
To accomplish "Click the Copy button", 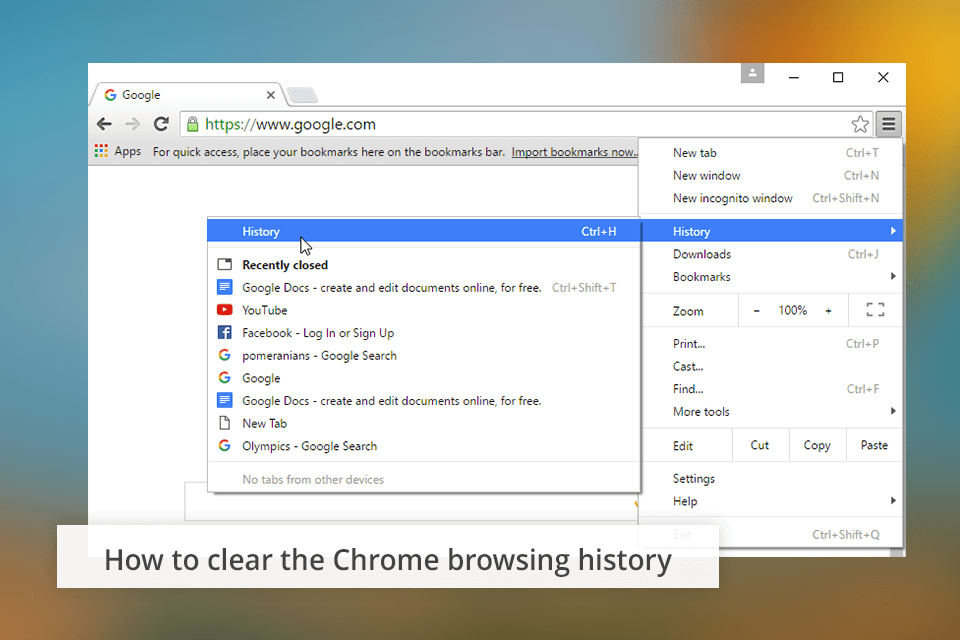I will point(817,445).
